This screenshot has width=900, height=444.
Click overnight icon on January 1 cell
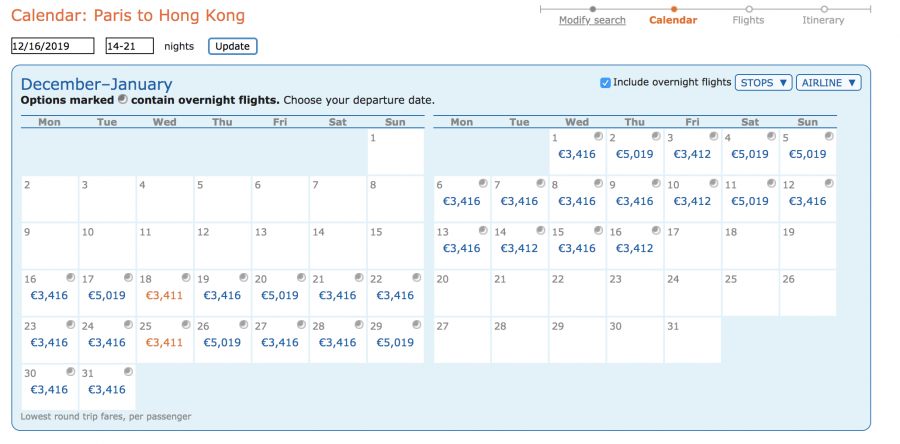[x=597, y=136]
